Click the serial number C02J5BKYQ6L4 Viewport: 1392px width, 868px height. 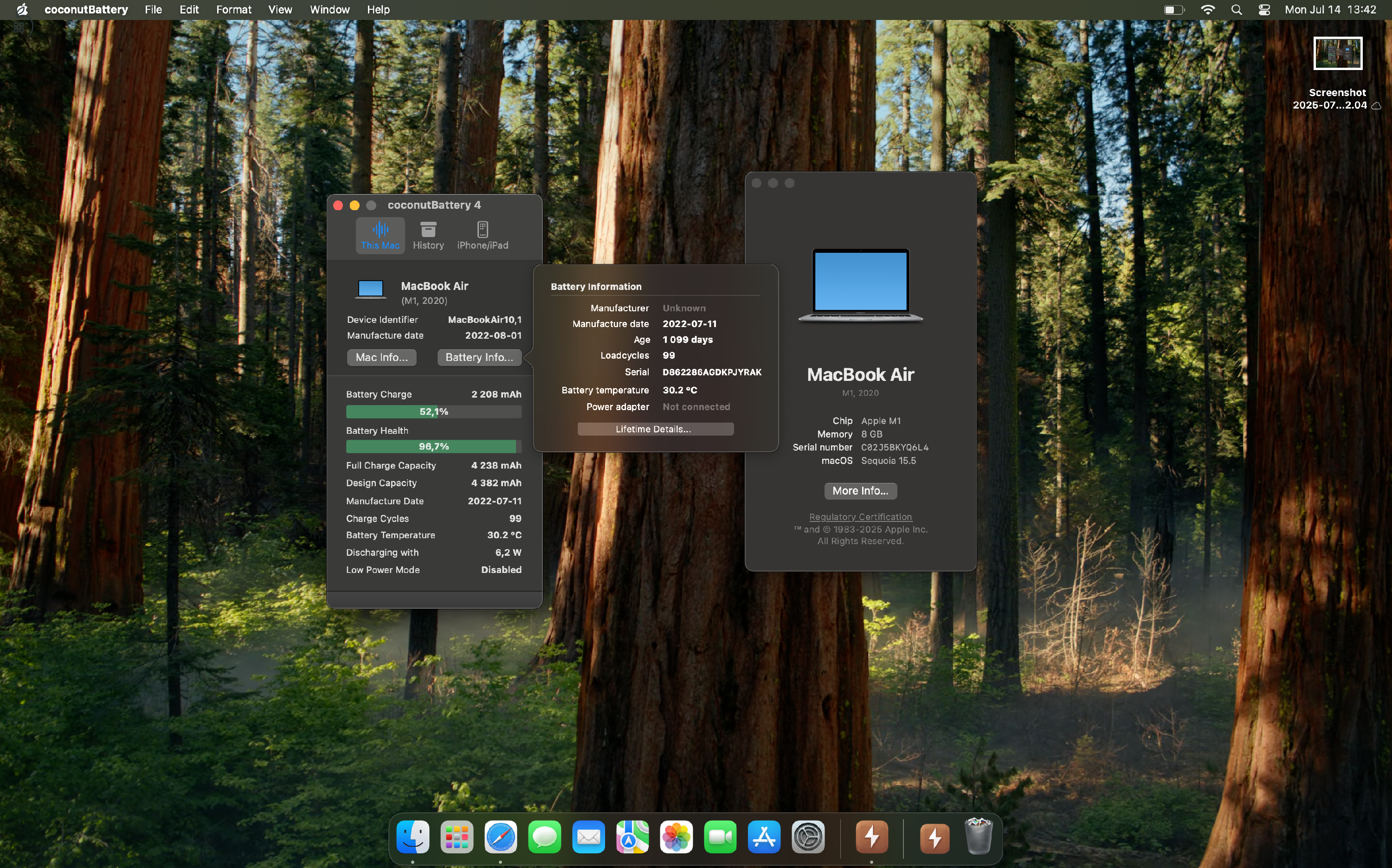pyautogui.click(x=894, y=447)
